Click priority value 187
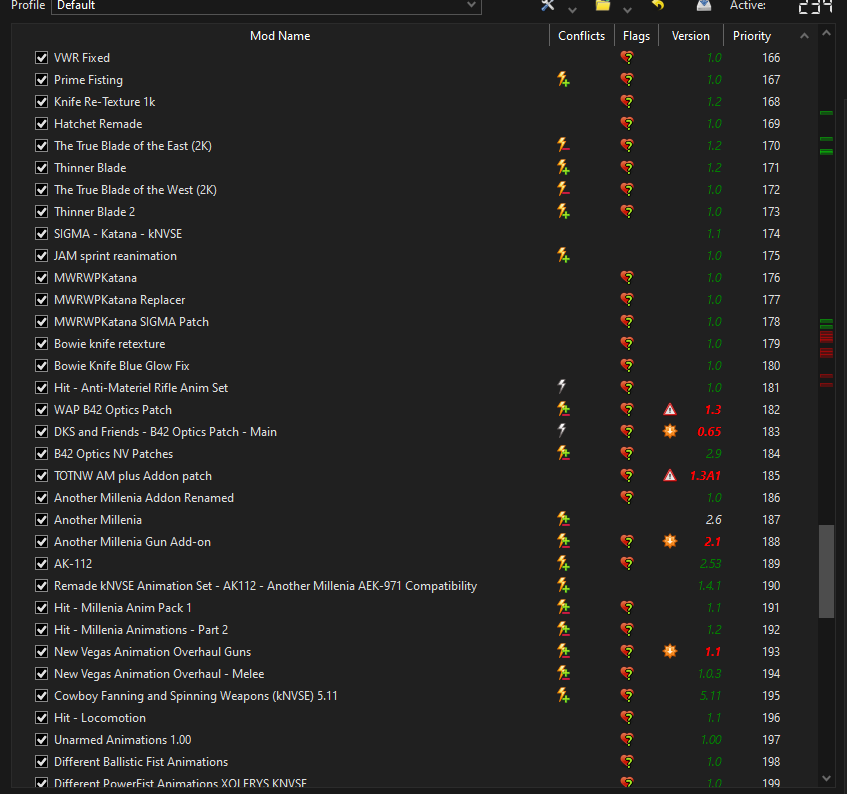The image size is (847, 794). point(771,520)
